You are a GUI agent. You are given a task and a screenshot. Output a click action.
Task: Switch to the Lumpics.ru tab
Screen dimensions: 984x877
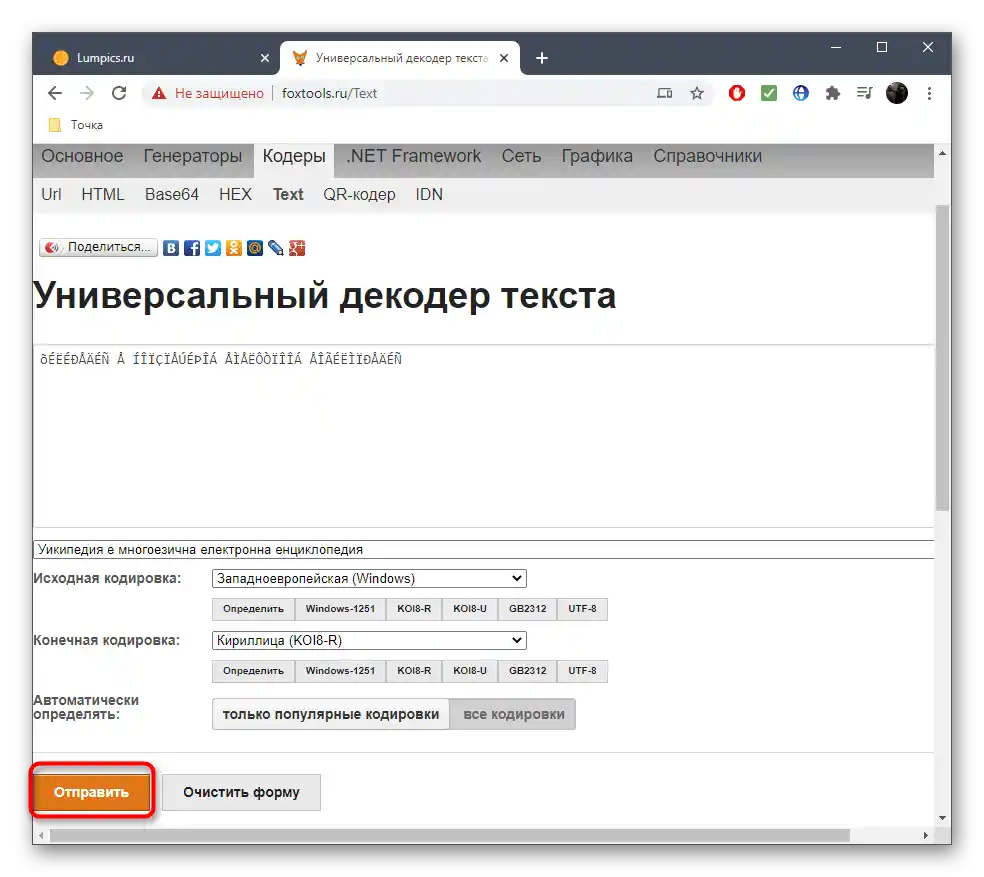157,58
